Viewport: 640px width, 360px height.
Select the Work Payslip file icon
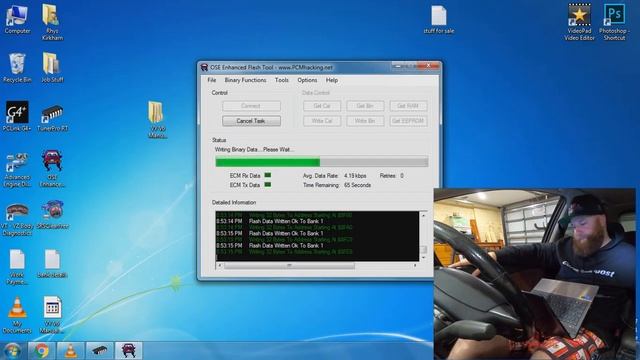[17, 267]
